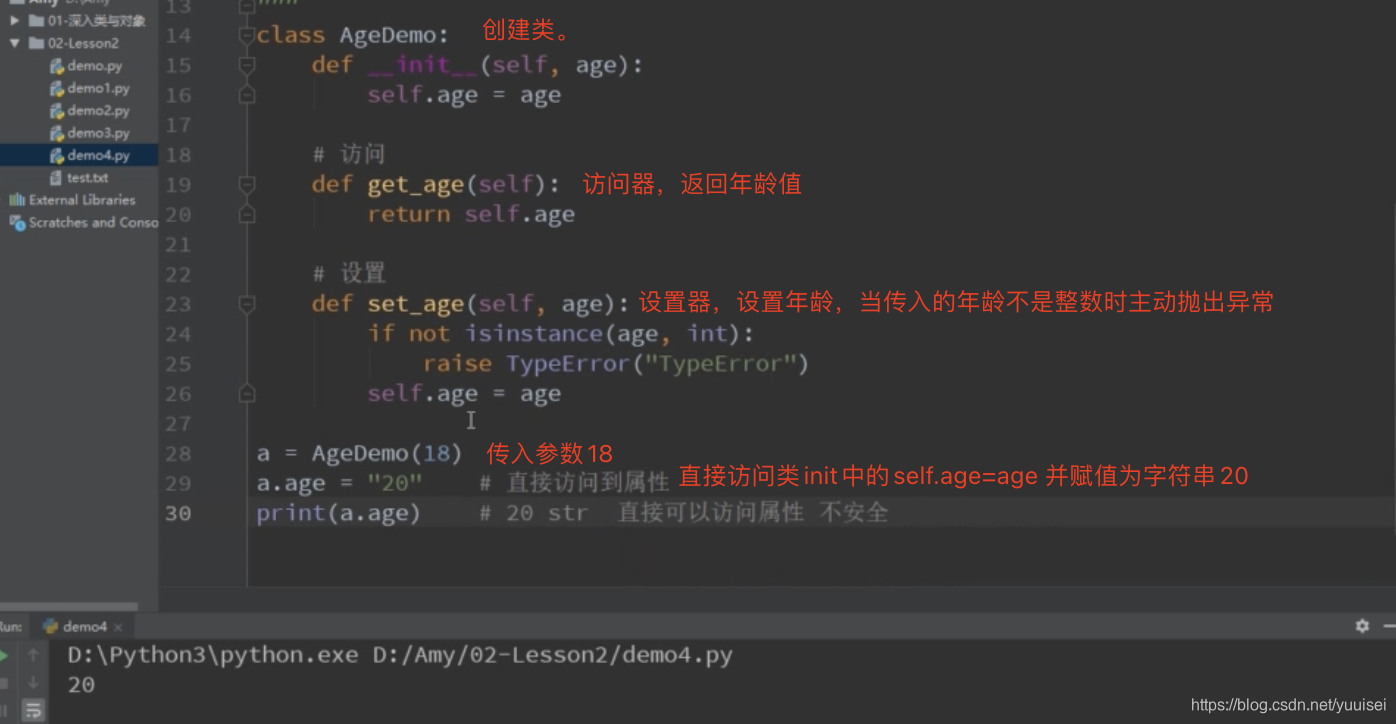Click fold end marker at line 16

247,96
